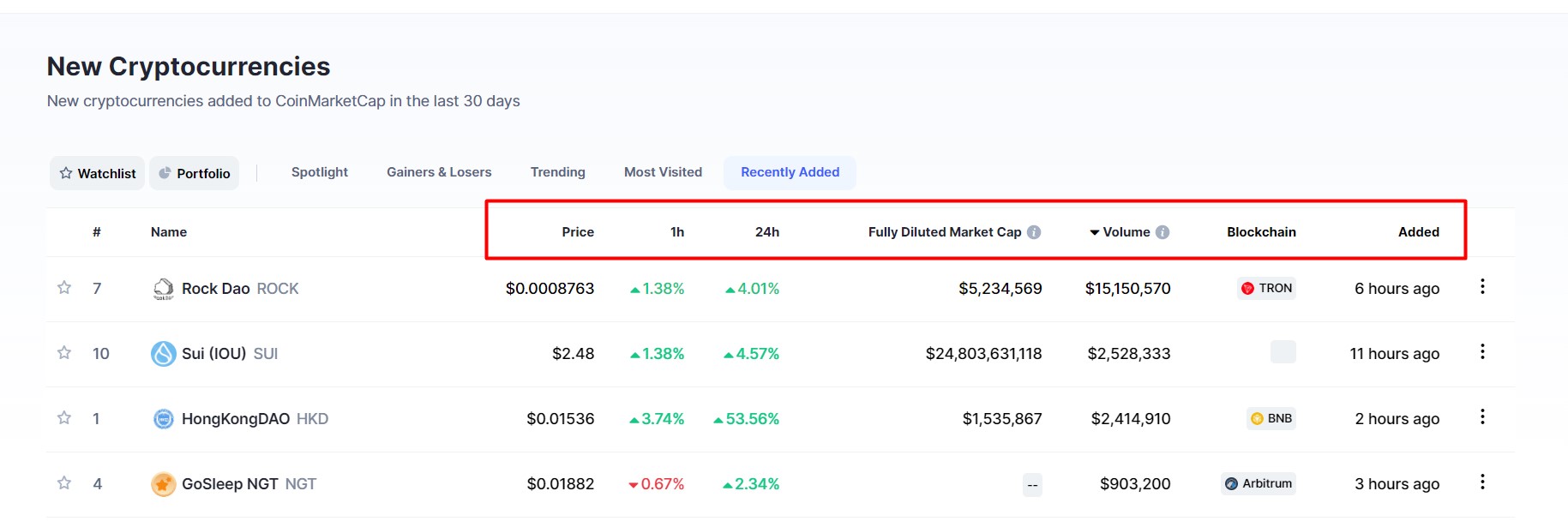Click the New Cryptocurrencies heading

click(x=189, y=66)
